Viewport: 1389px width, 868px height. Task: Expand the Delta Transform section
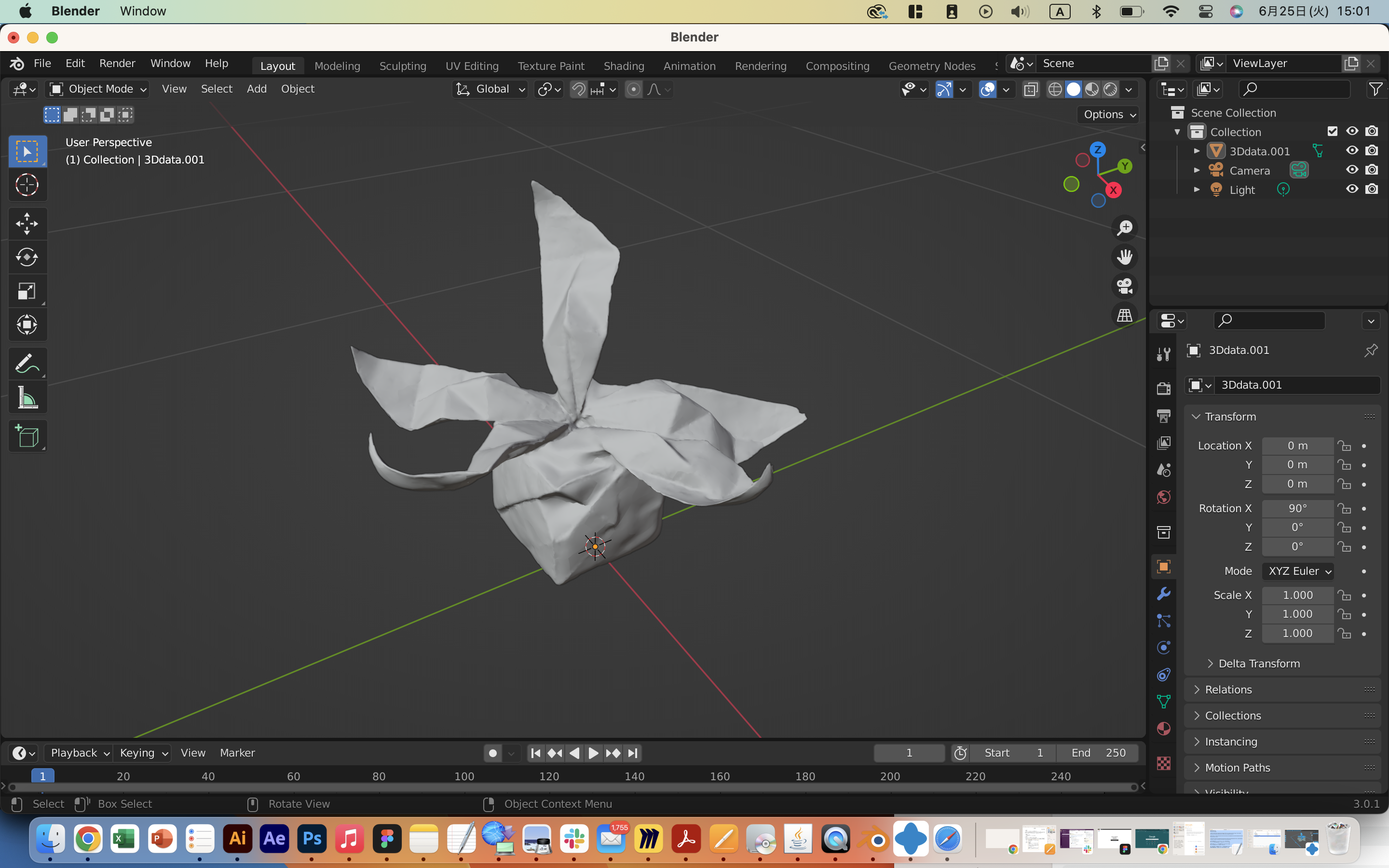(x=1259, y=664)
